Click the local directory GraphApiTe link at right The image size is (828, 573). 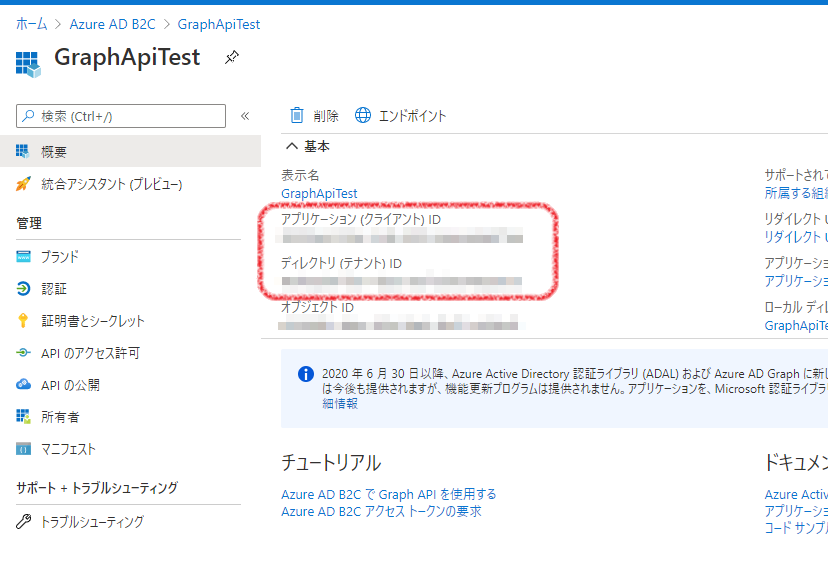coord(796,325)
